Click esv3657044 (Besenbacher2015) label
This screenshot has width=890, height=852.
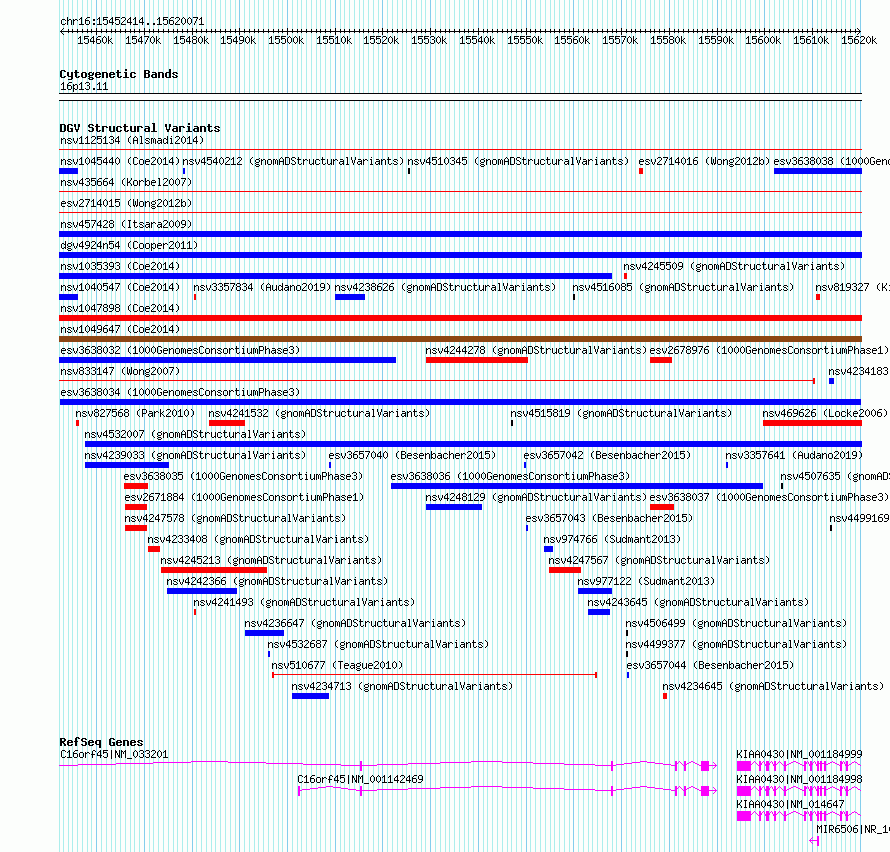[x=710, y=665]
